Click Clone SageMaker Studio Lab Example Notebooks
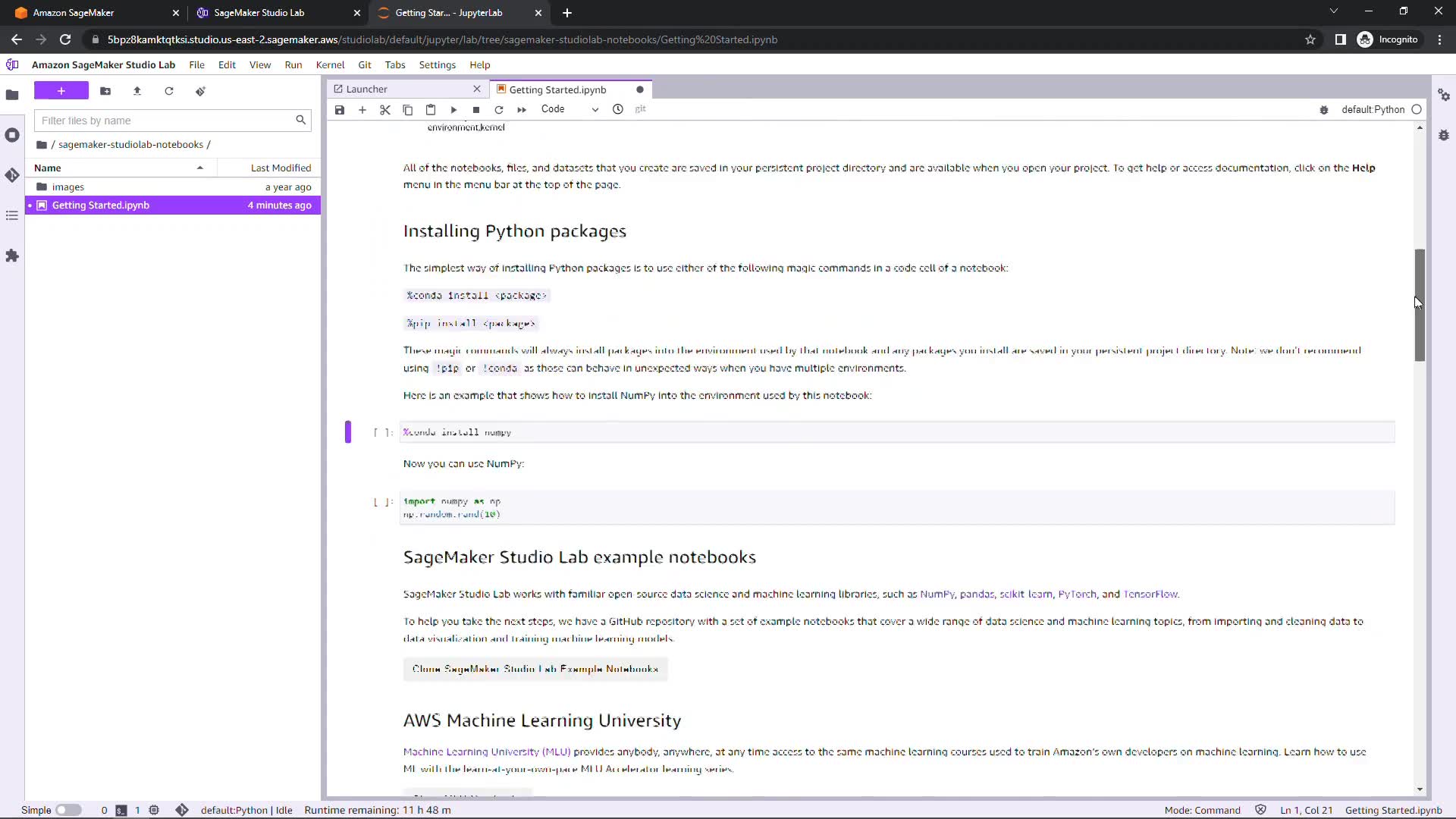The image size is (1456, 819). tap(535, 669)
